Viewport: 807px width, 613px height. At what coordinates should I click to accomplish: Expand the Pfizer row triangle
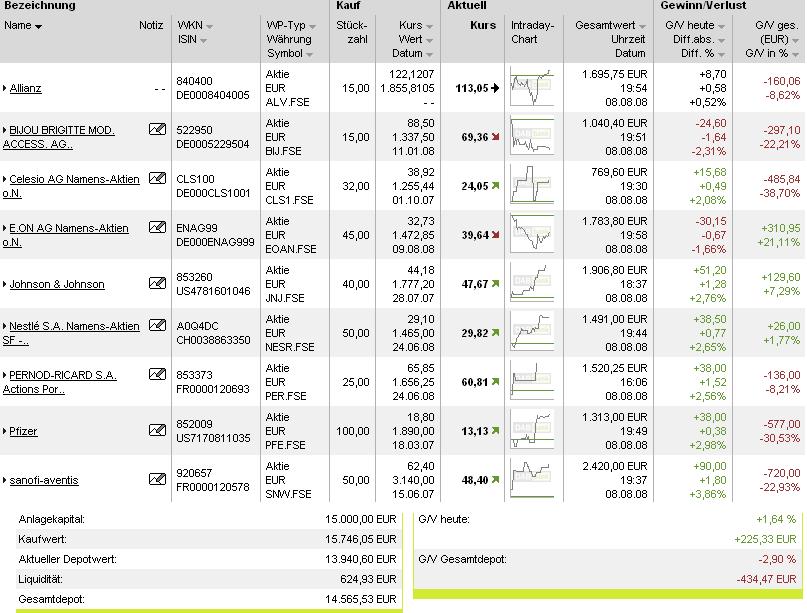coord(5,431)
